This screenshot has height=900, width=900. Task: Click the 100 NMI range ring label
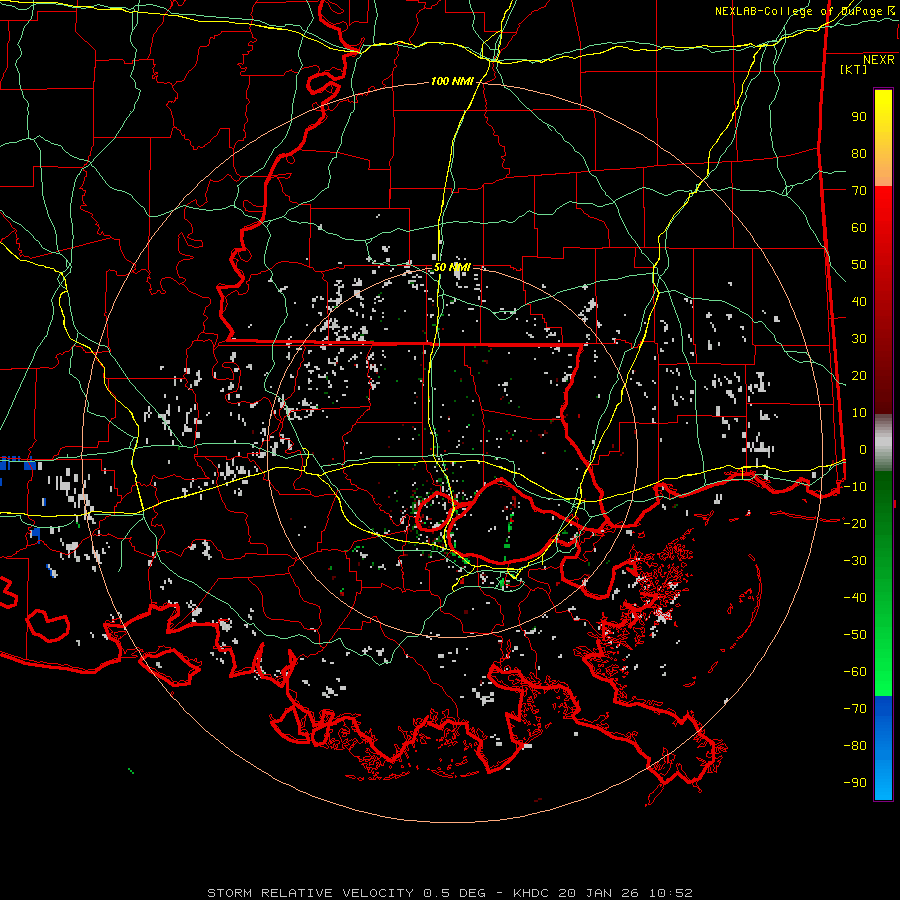point(452,82)
